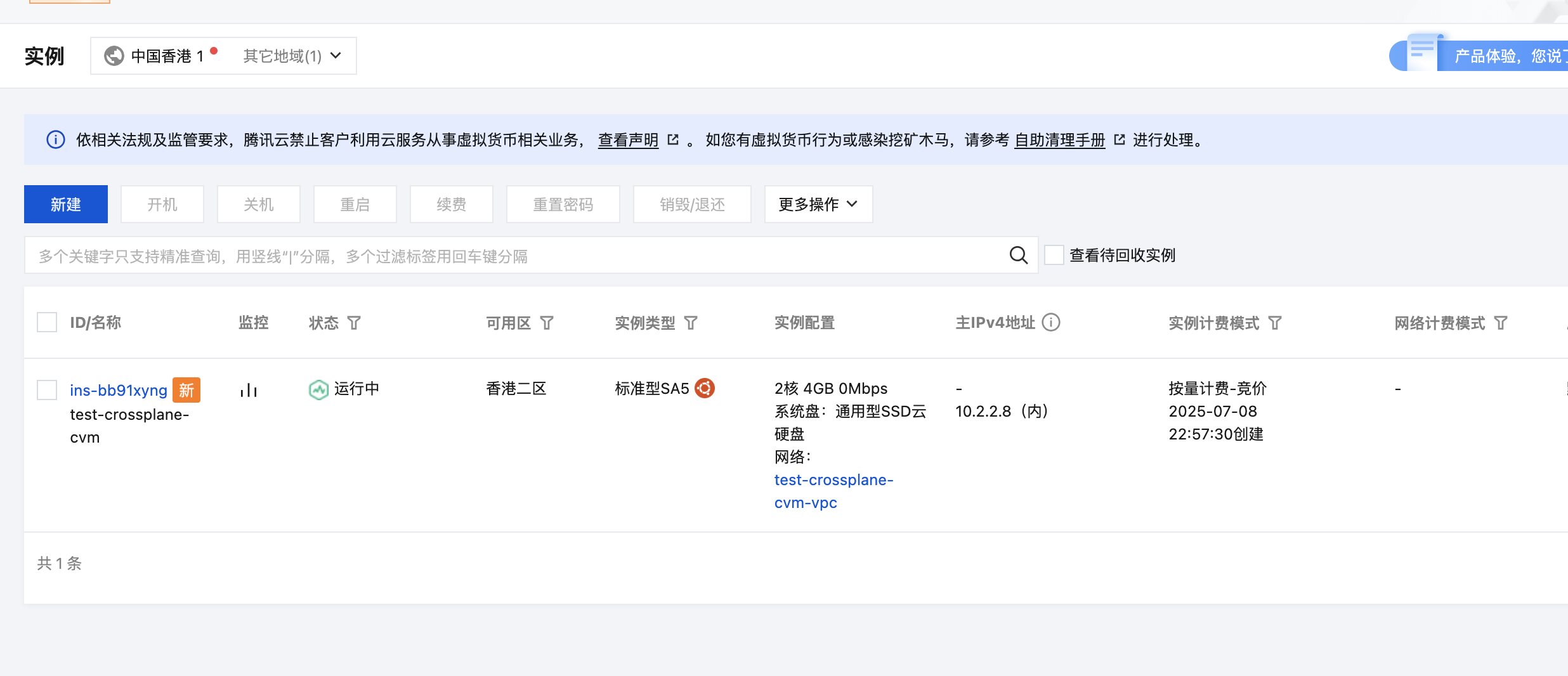Click the 续费 button
This screenshot has width=1568, height=676.
point(452,204)
